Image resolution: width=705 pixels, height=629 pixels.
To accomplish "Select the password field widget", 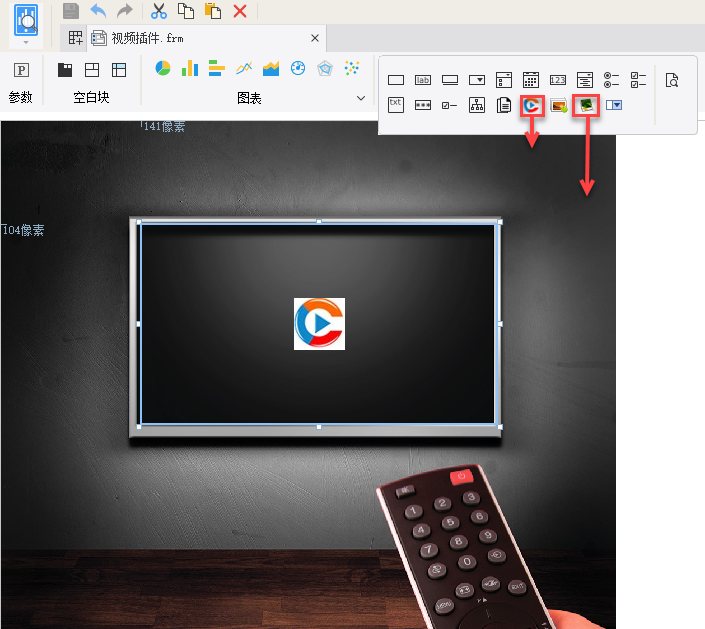I will [x=423, y=105].
